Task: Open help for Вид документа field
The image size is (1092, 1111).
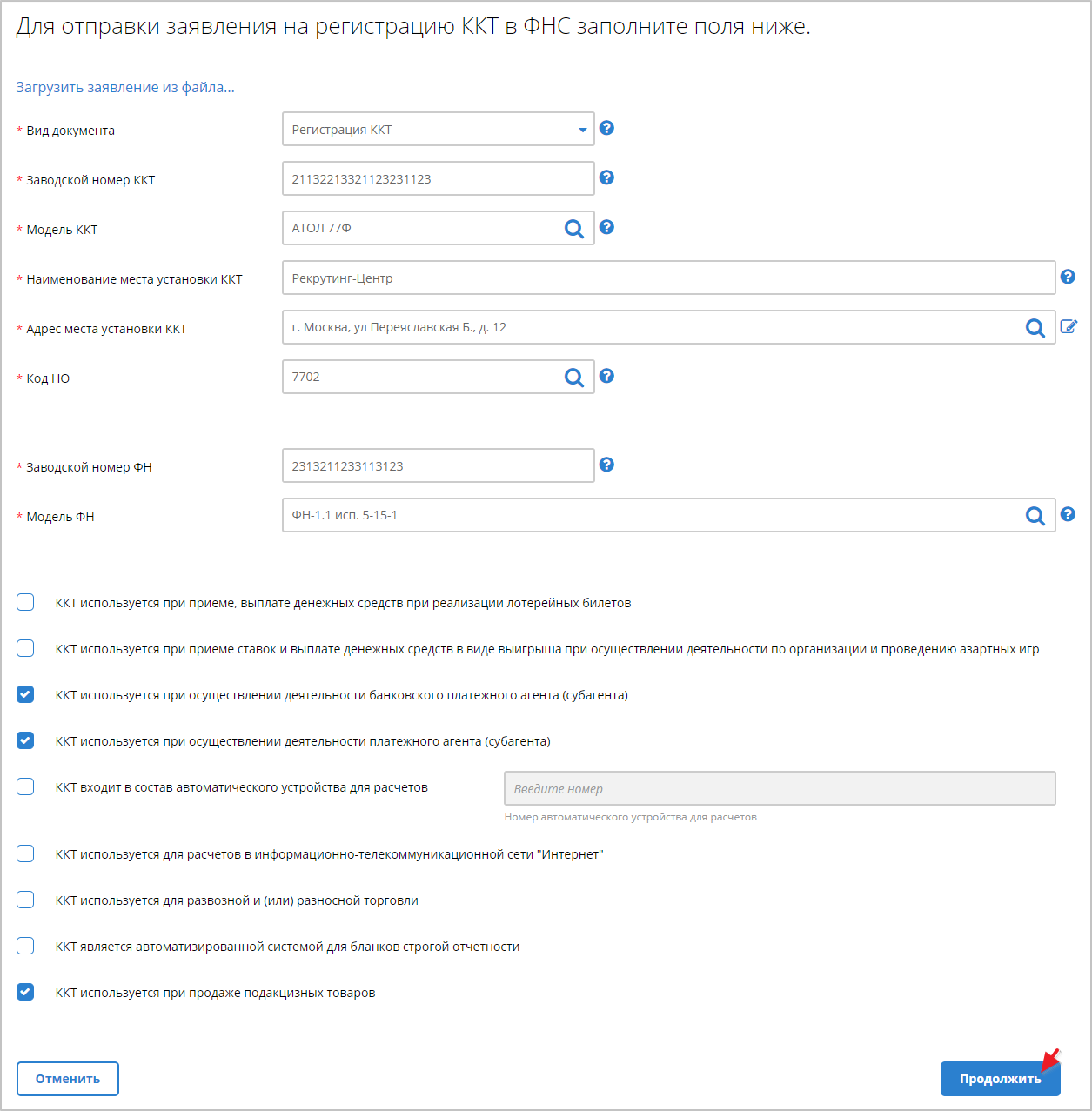Action: point(607,128)
